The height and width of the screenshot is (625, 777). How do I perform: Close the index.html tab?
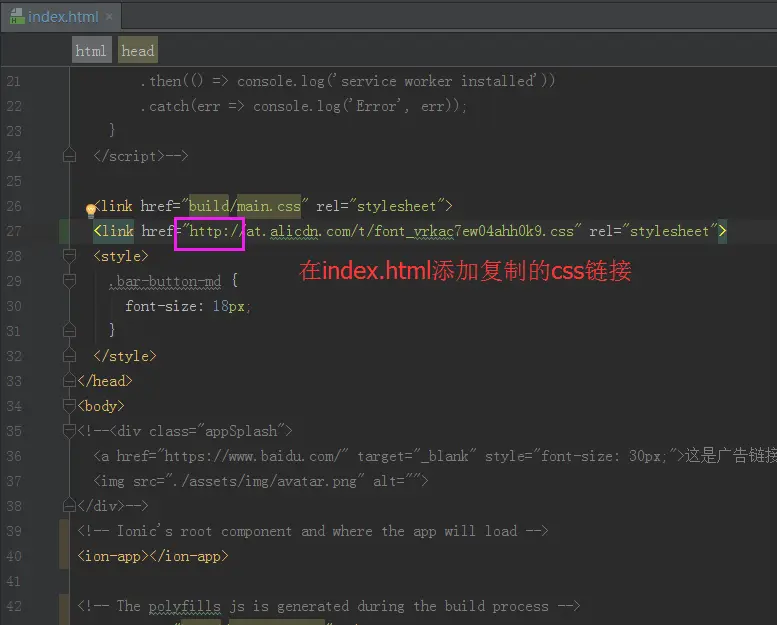[109, 17]
